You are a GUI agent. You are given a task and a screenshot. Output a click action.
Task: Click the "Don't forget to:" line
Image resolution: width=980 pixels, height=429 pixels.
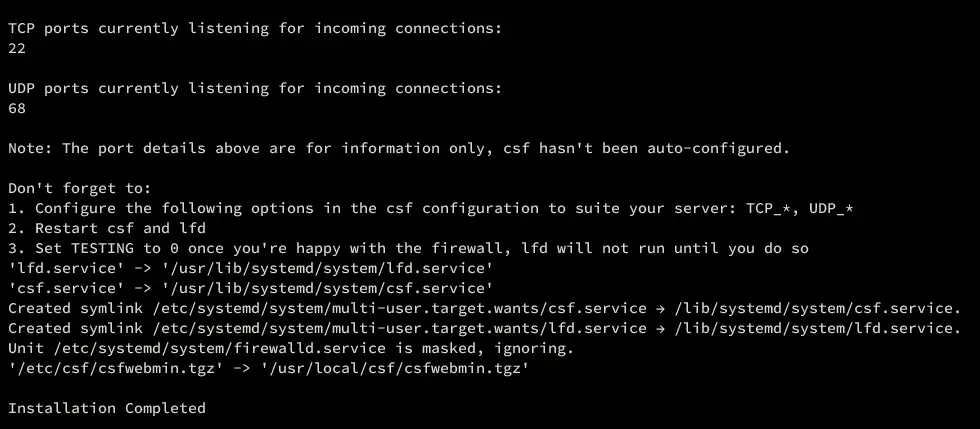coord(80,188)
